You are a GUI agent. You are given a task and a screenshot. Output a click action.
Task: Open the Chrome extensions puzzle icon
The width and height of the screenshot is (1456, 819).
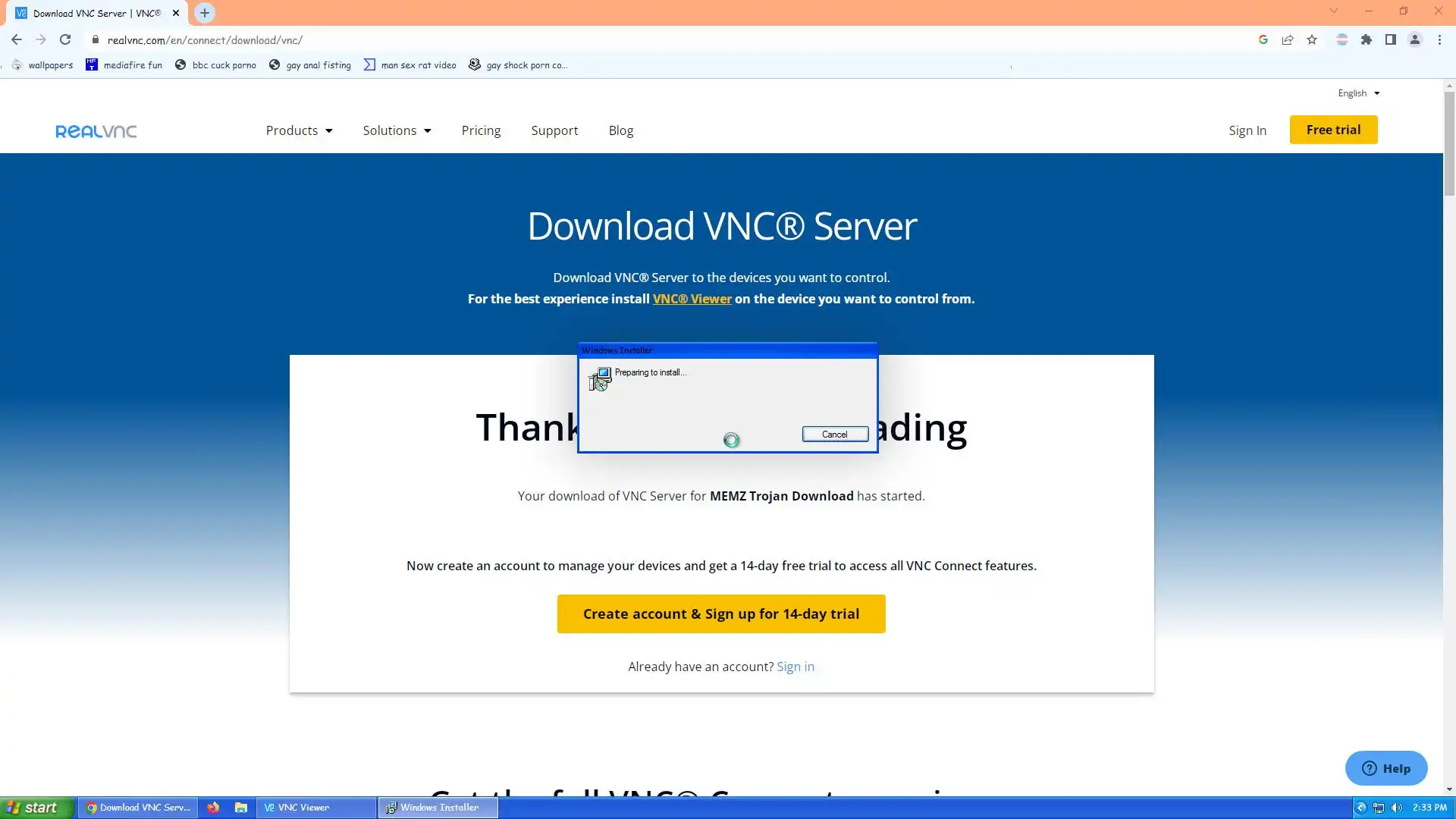tap(1367, 39)
